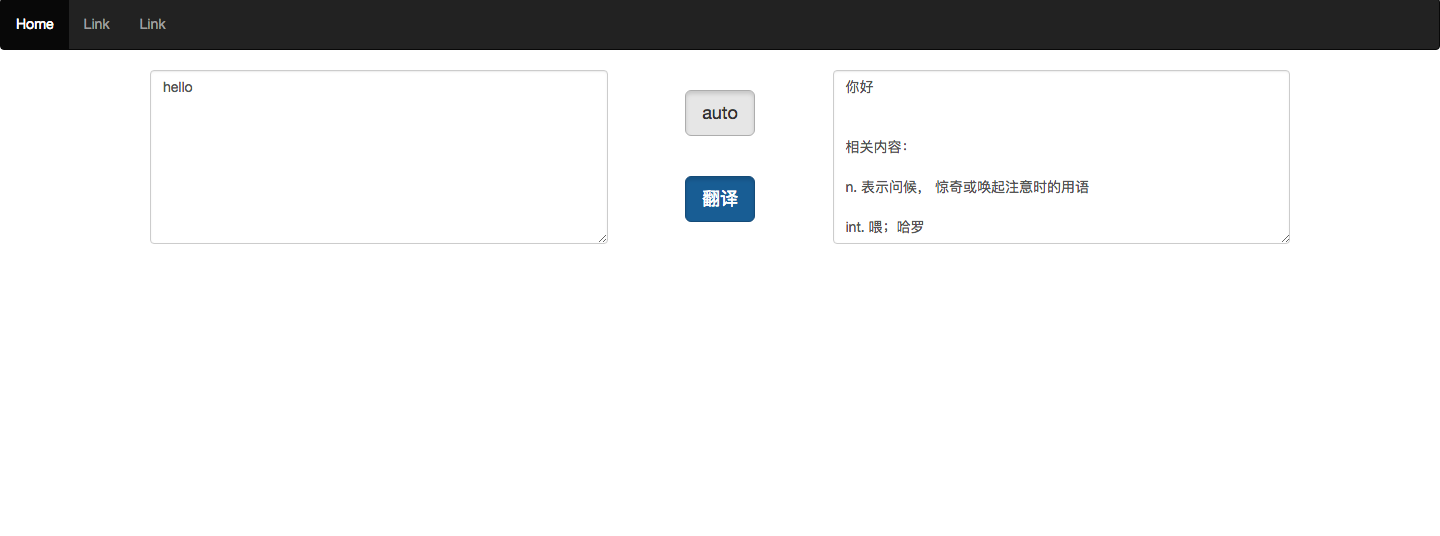Click blank white page area below text boxes
Viewport: 1440px width, 536px height.
coord(720,400)
